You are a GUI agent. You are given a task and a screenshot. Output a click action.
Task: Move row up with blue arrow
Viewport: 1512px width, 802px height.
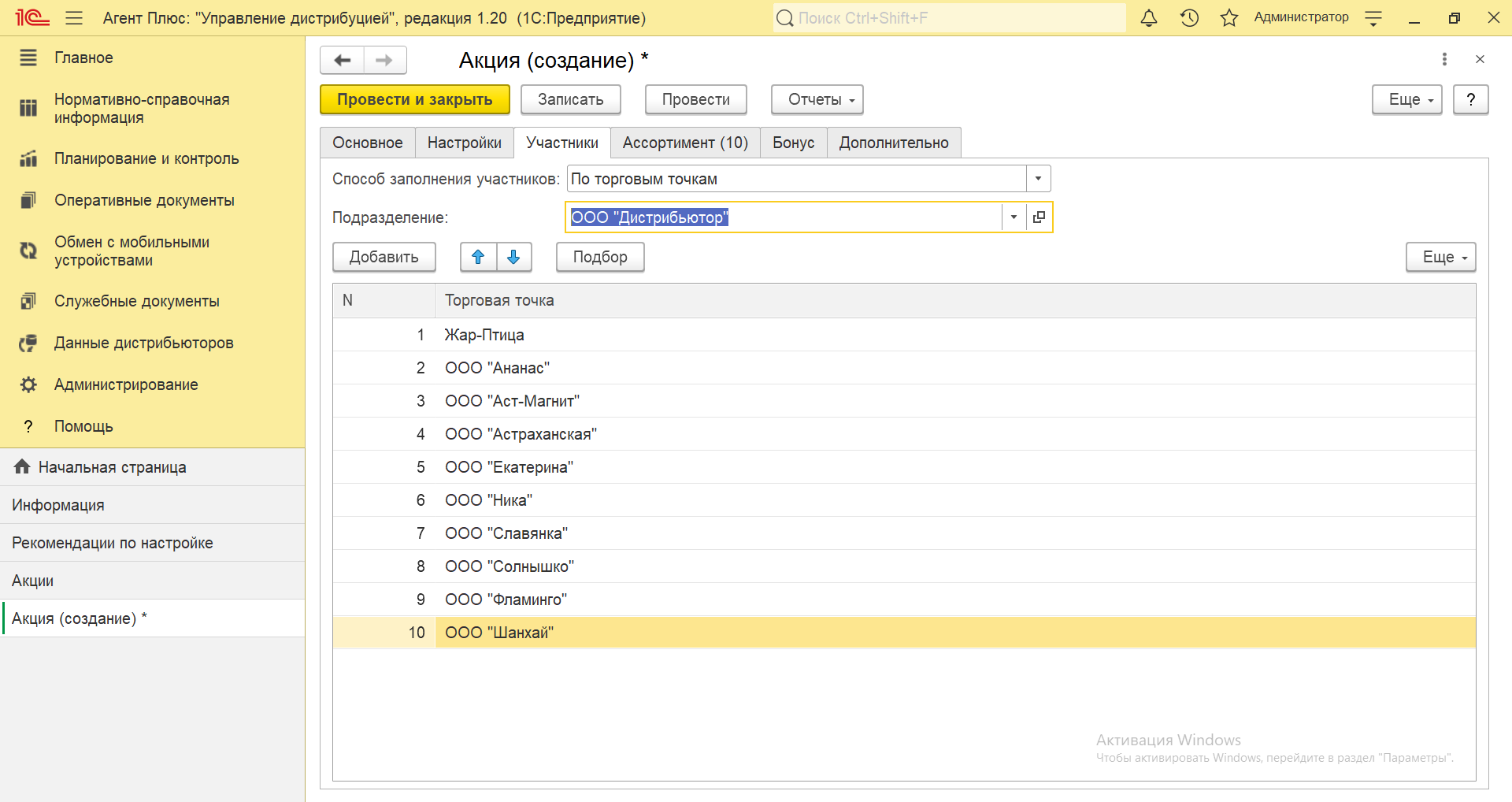click(x=478, y=257)
